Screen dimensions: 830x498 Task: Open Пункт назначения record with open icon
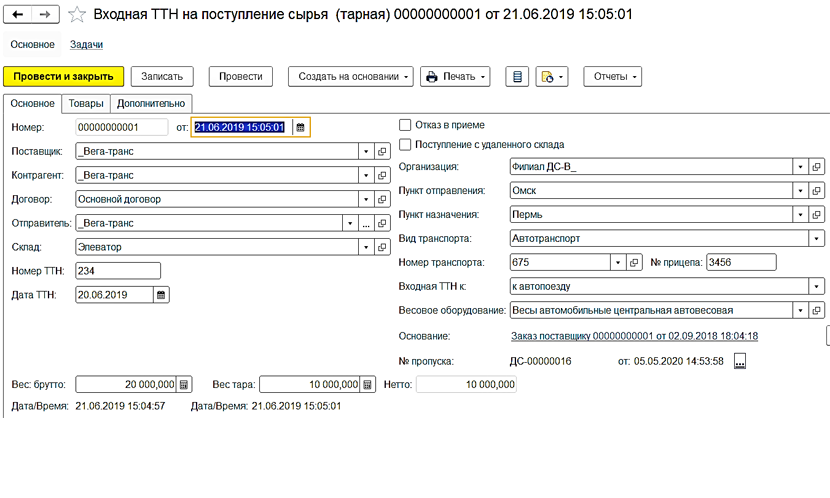(816, 214)
